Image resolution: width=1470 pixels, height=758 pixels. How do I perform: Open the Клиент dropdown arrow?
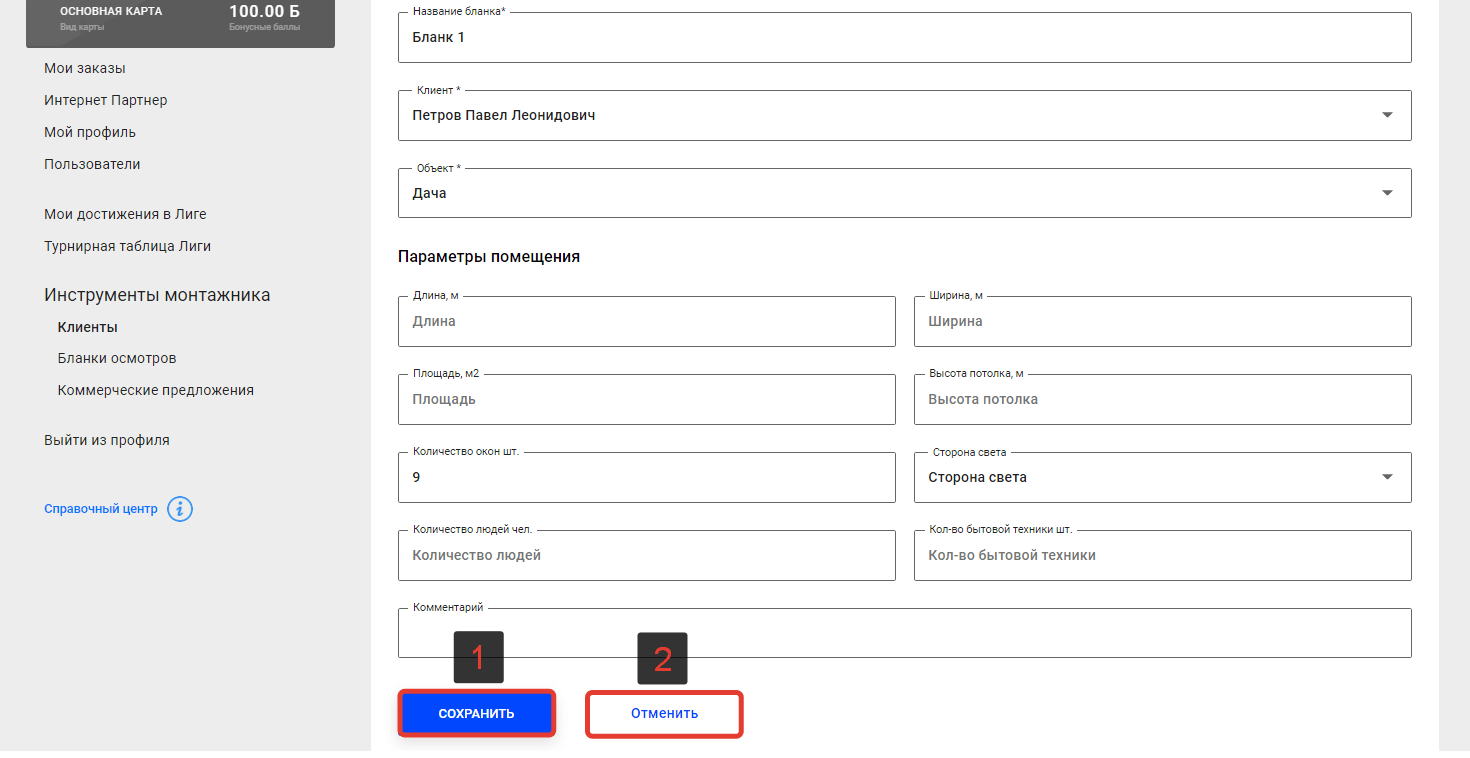pyautogui.click(x=1387, y=115)
